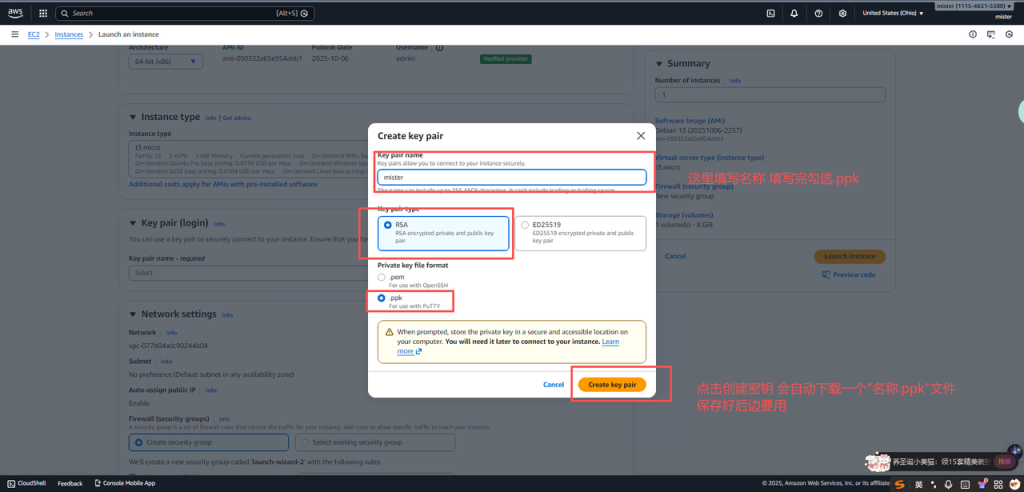Open the soft keyboard icon in IME bar

point(965,484)
